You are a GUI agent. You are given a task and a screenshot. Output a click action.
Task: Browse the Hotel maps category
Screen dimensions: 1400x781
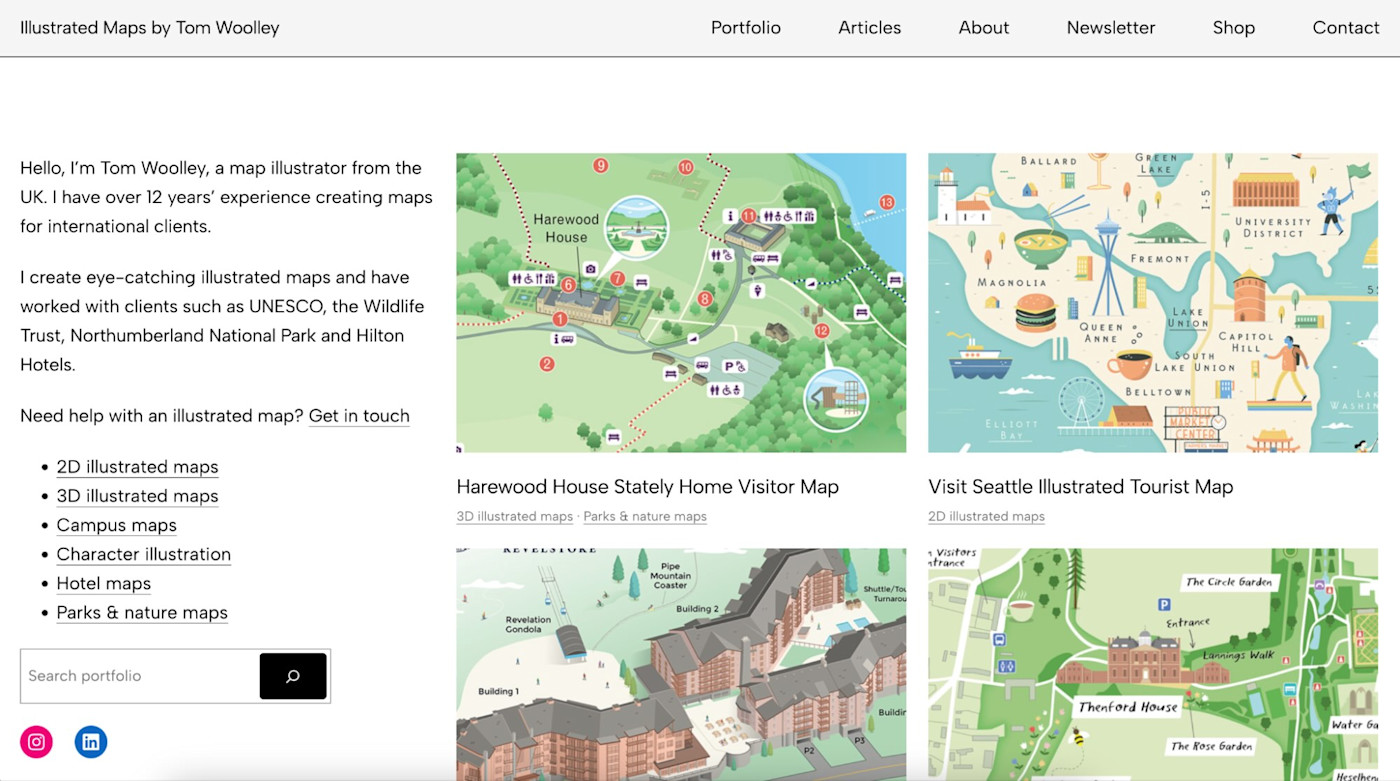point(103,583)
